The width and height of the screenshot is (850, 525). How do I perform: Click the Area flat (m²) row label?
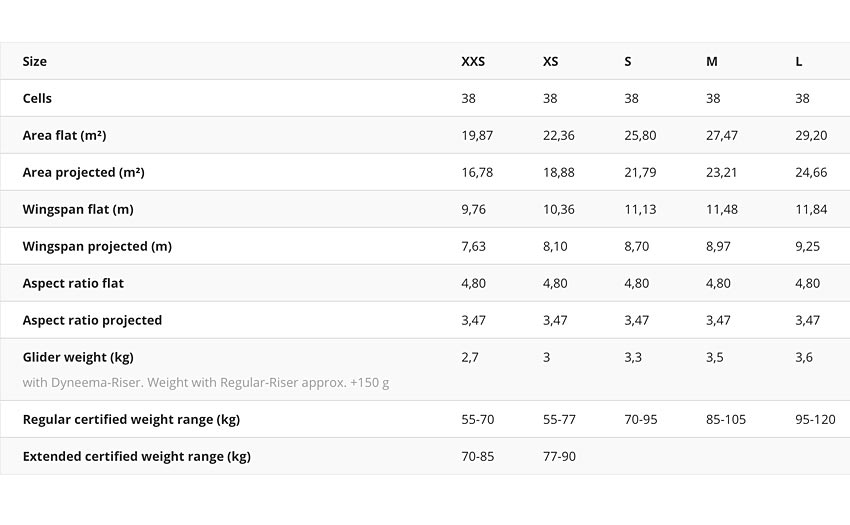[65, 135]
